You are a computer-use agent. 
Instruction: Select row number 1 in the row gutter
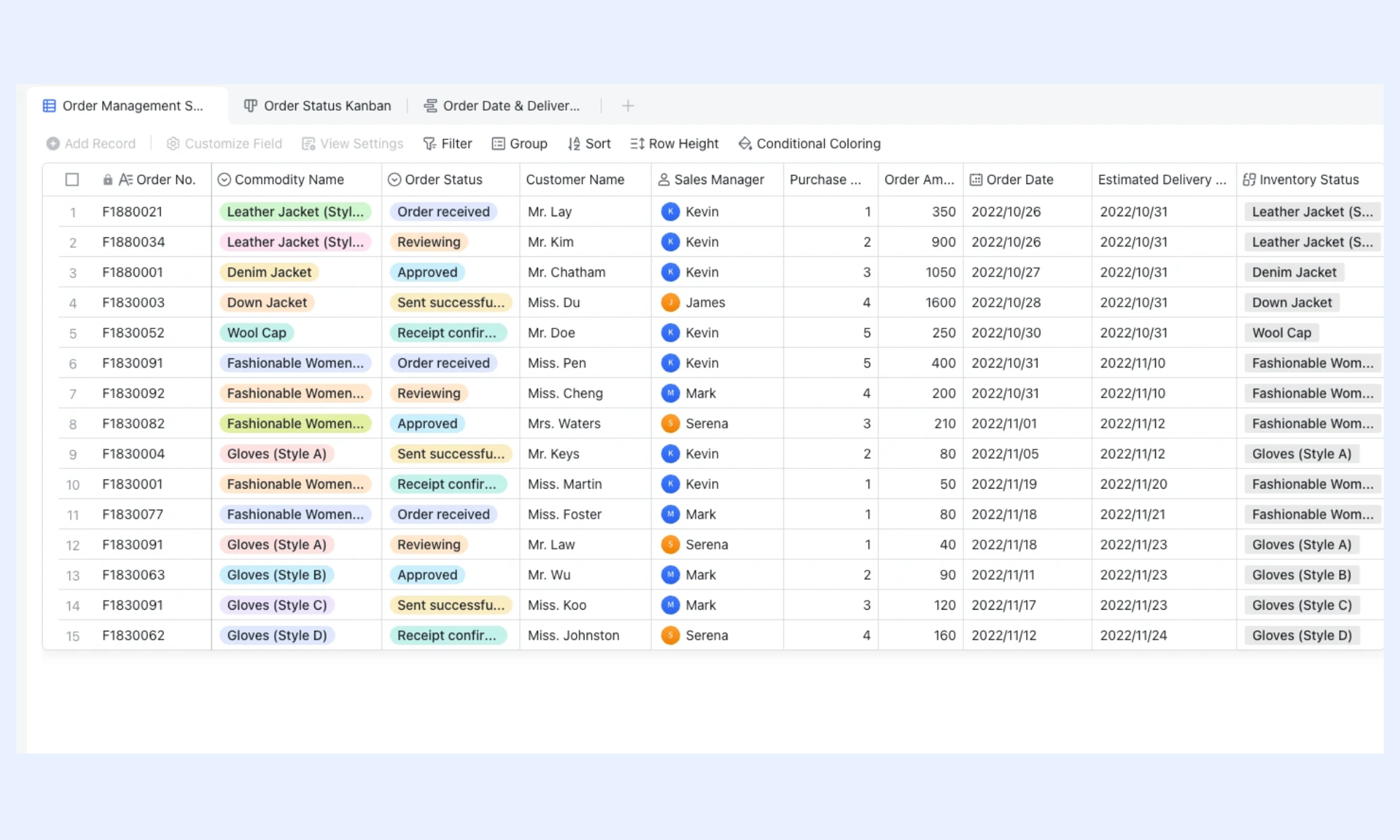(73, 212)
